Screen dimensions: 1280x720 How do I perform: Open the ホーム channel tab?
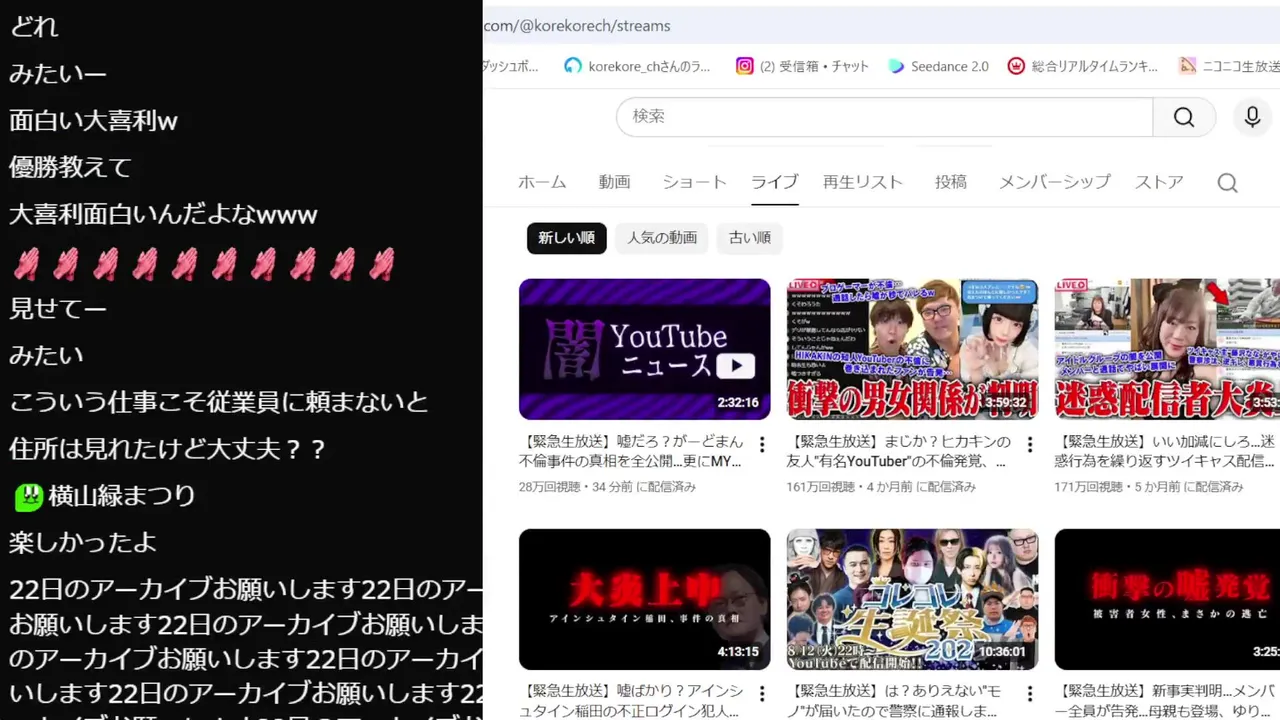542,182
